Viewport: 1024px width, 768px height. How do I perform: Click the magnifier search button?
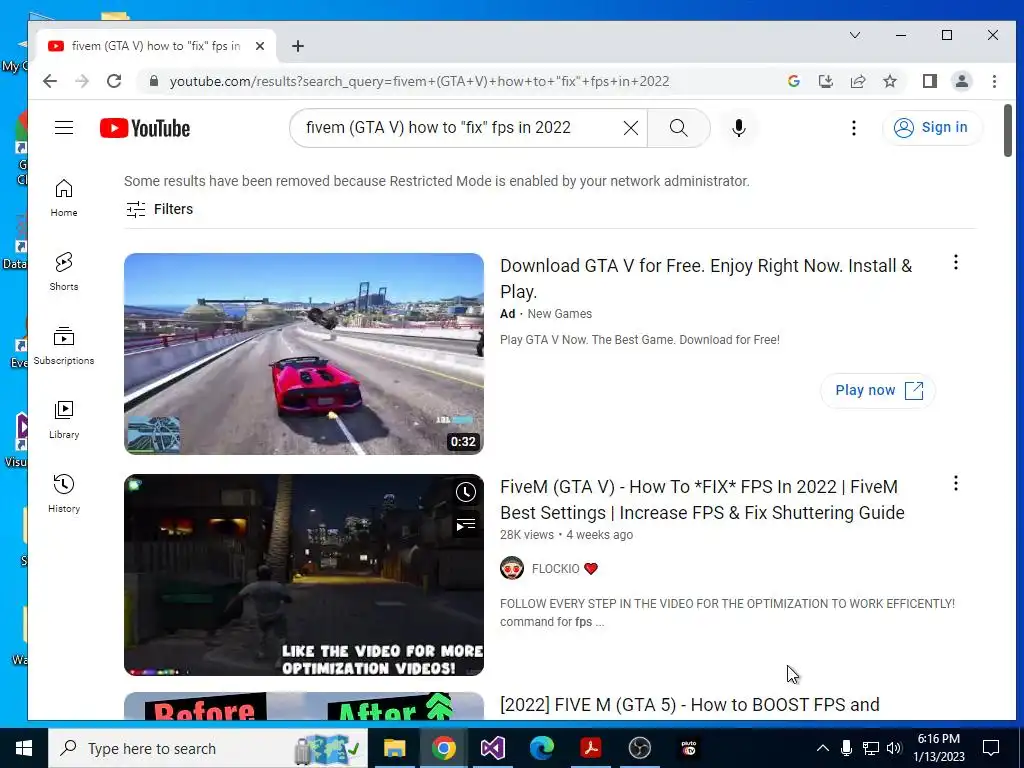pos(679,128)
